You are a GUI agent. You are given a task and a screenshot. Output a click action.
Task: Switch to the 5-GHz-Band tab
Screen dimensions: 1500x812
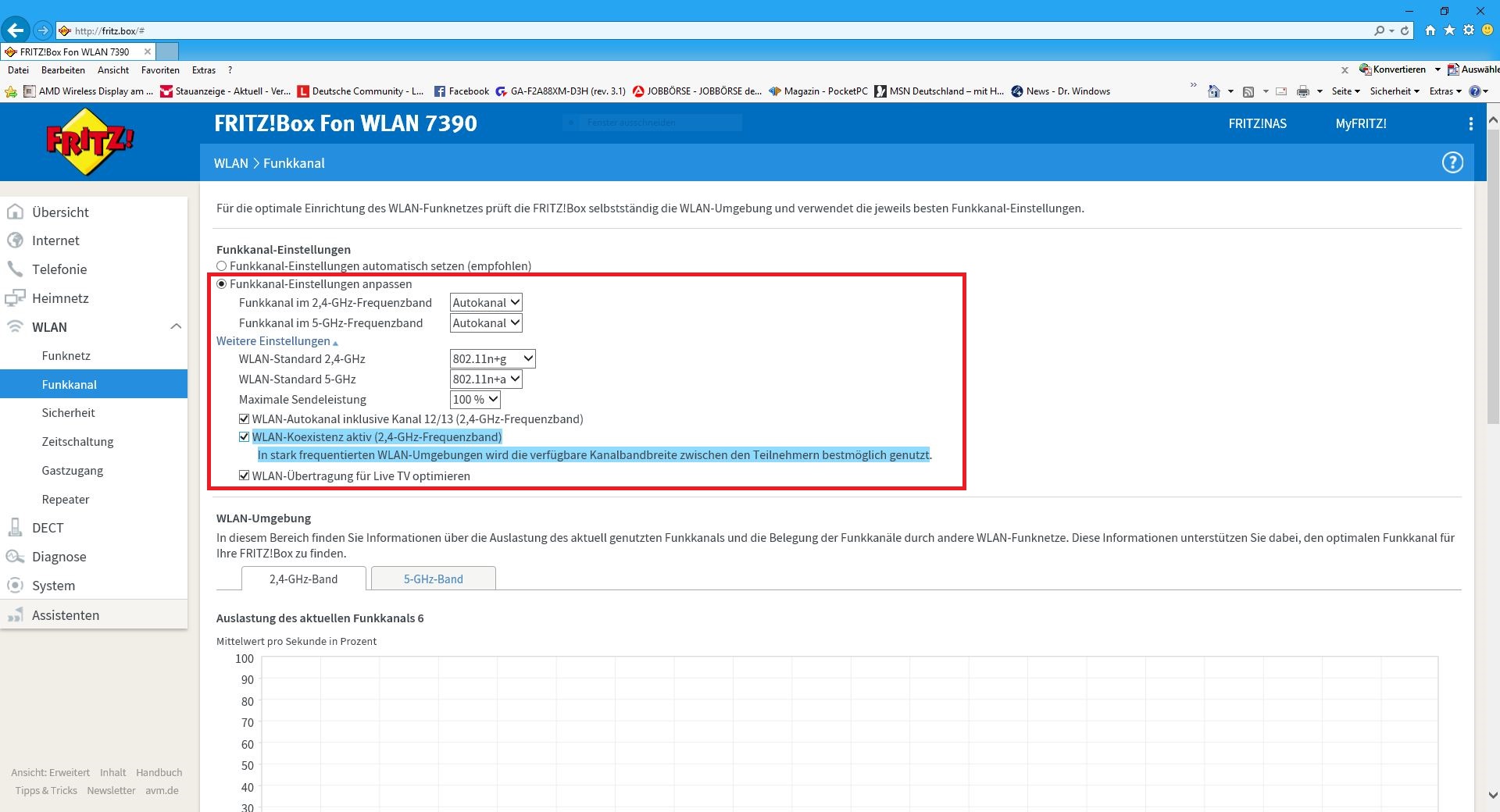pos(434,579)
